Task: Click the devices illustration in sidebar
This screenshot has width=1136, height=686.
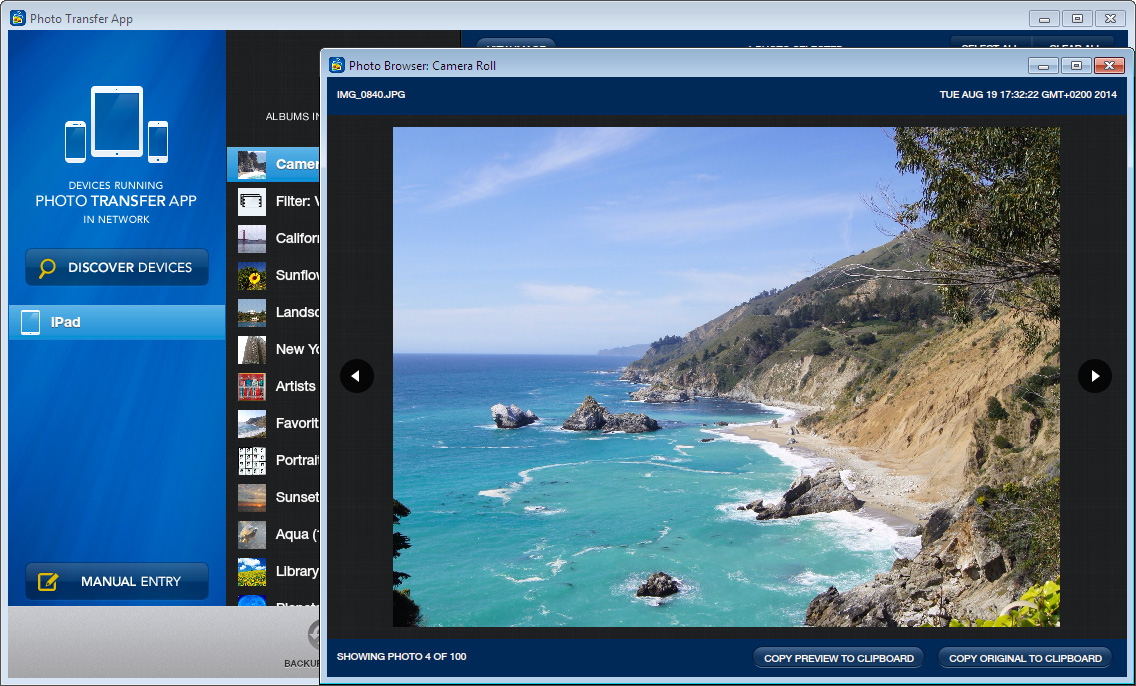Action: click(x=117, y=124)
